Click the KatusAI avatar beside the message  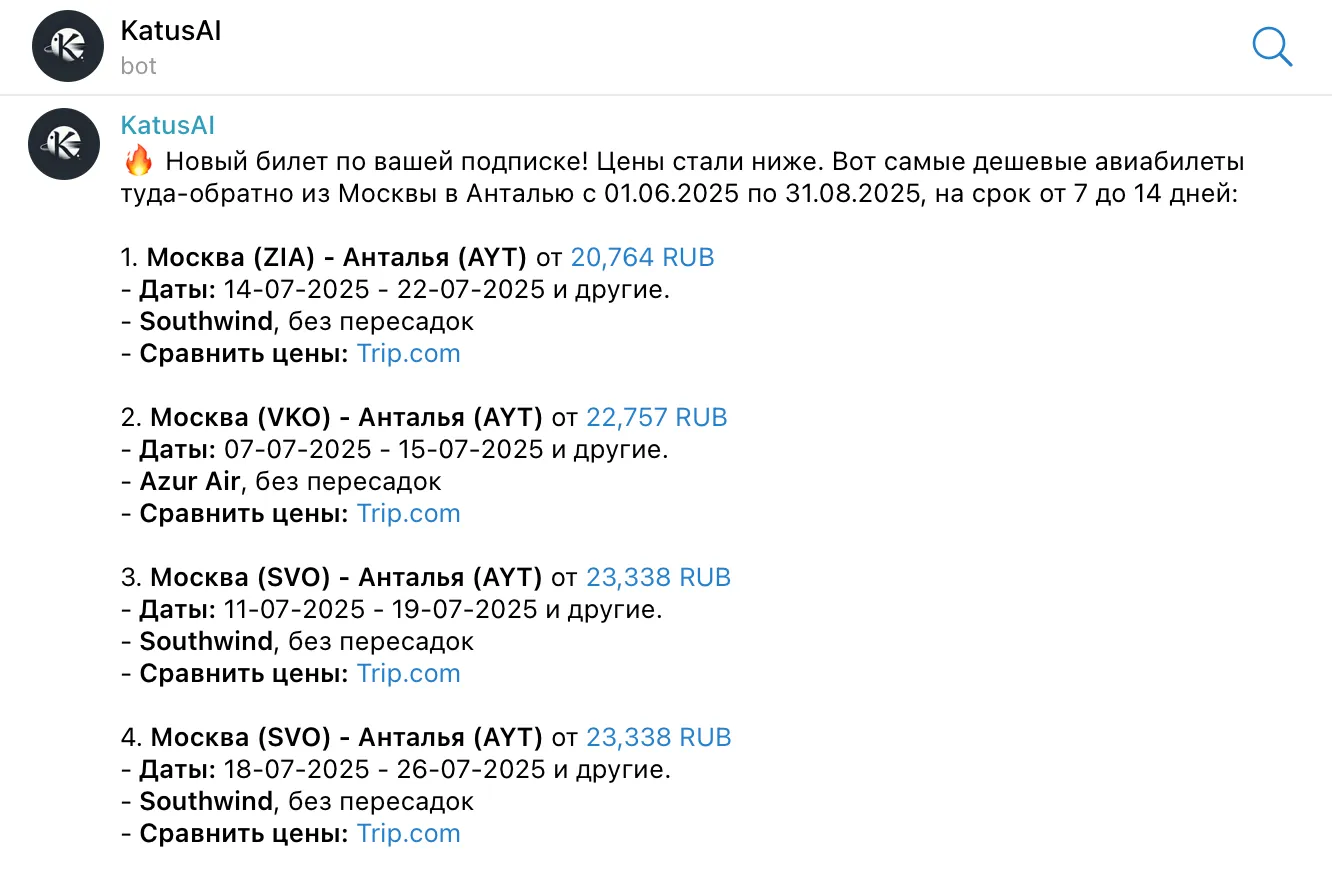click(x=68, y=142)
